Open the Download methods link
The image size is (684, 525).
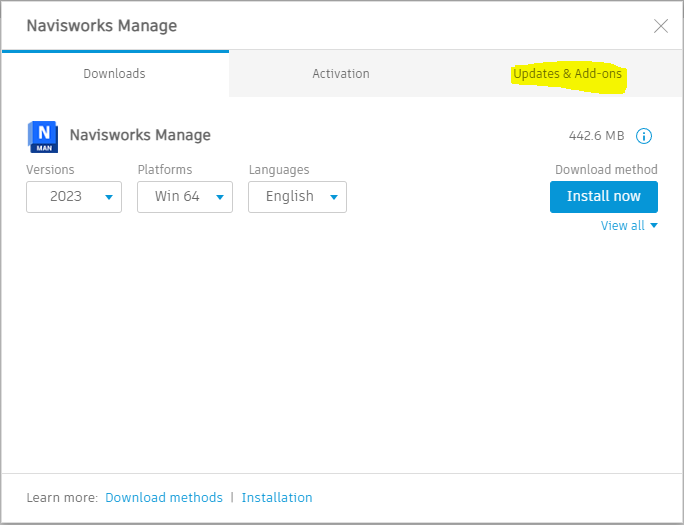point(164,497)
